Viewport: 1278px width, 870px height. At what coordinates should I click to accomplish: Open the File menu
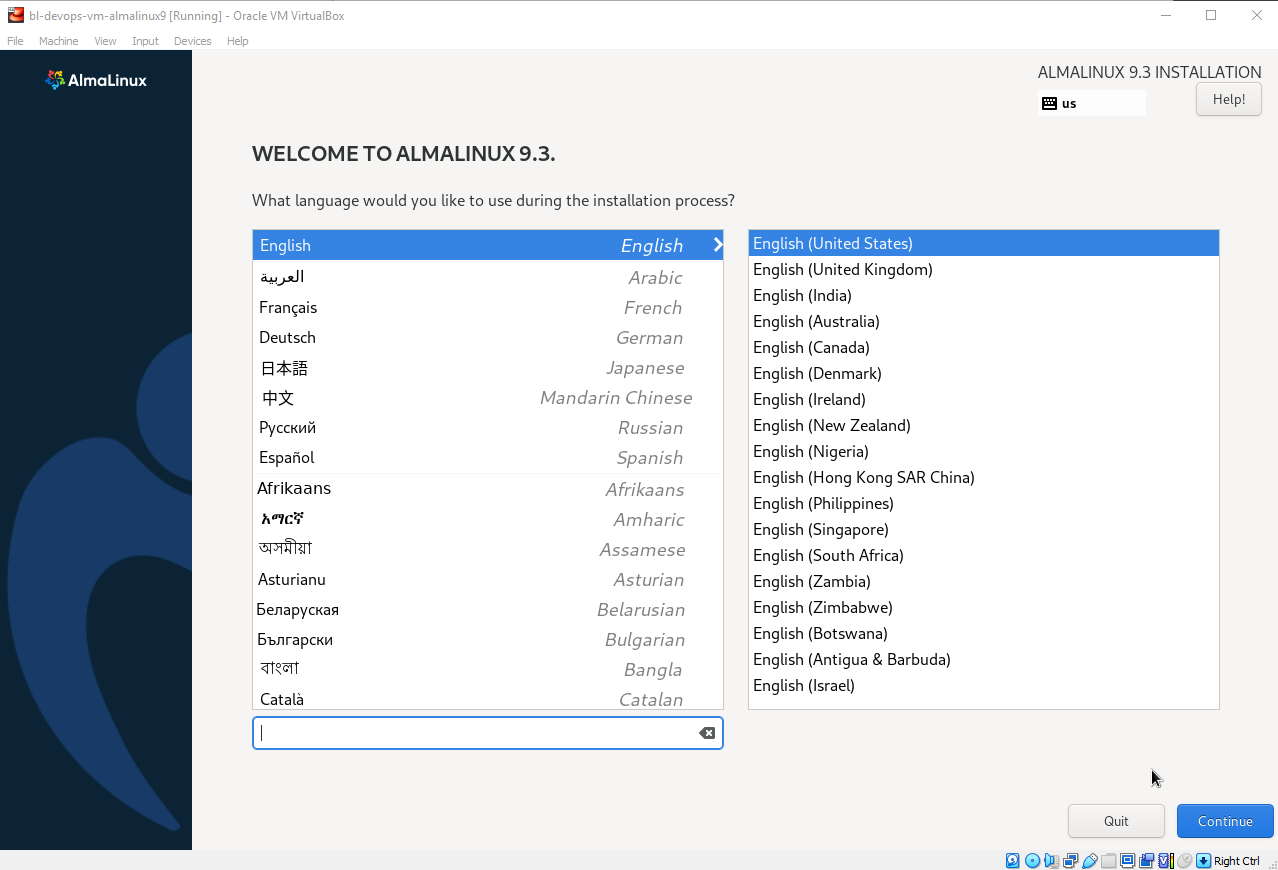click(x=15, y=41)
